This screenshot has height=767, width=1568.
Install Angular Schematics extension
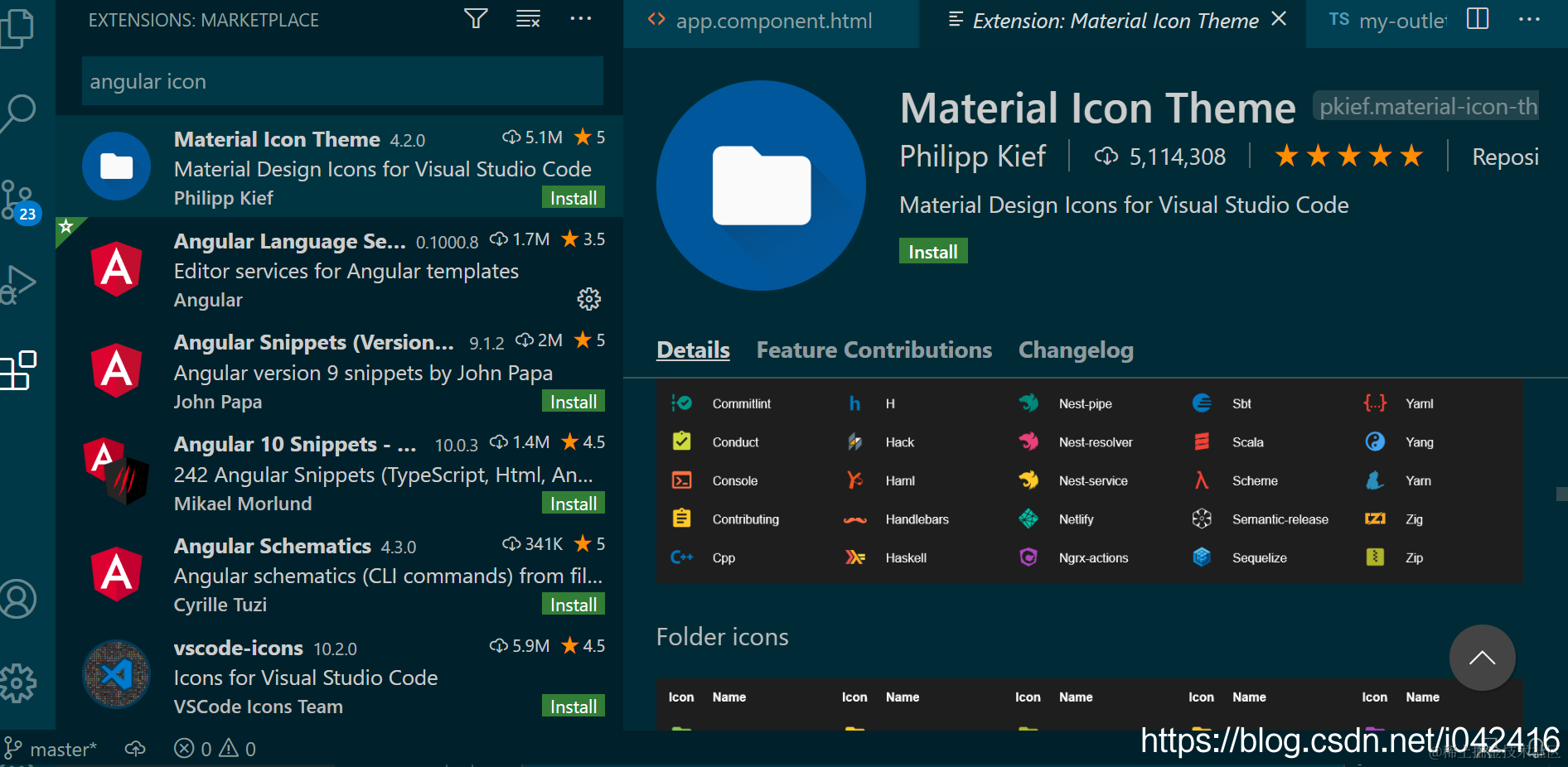[573, 605]
